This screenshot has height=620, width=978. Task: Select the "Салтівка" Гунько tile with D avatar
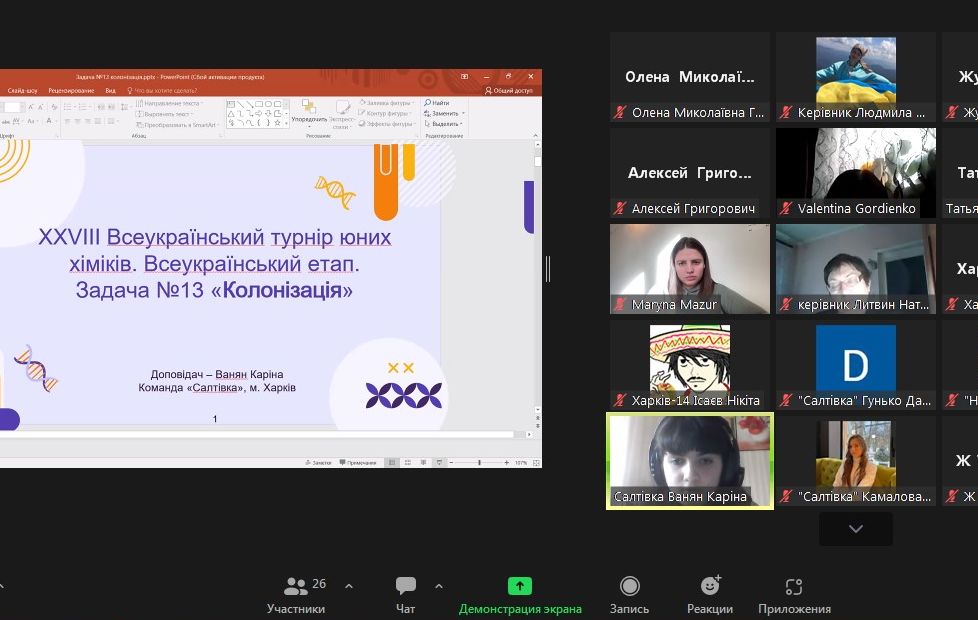(856, 365)
